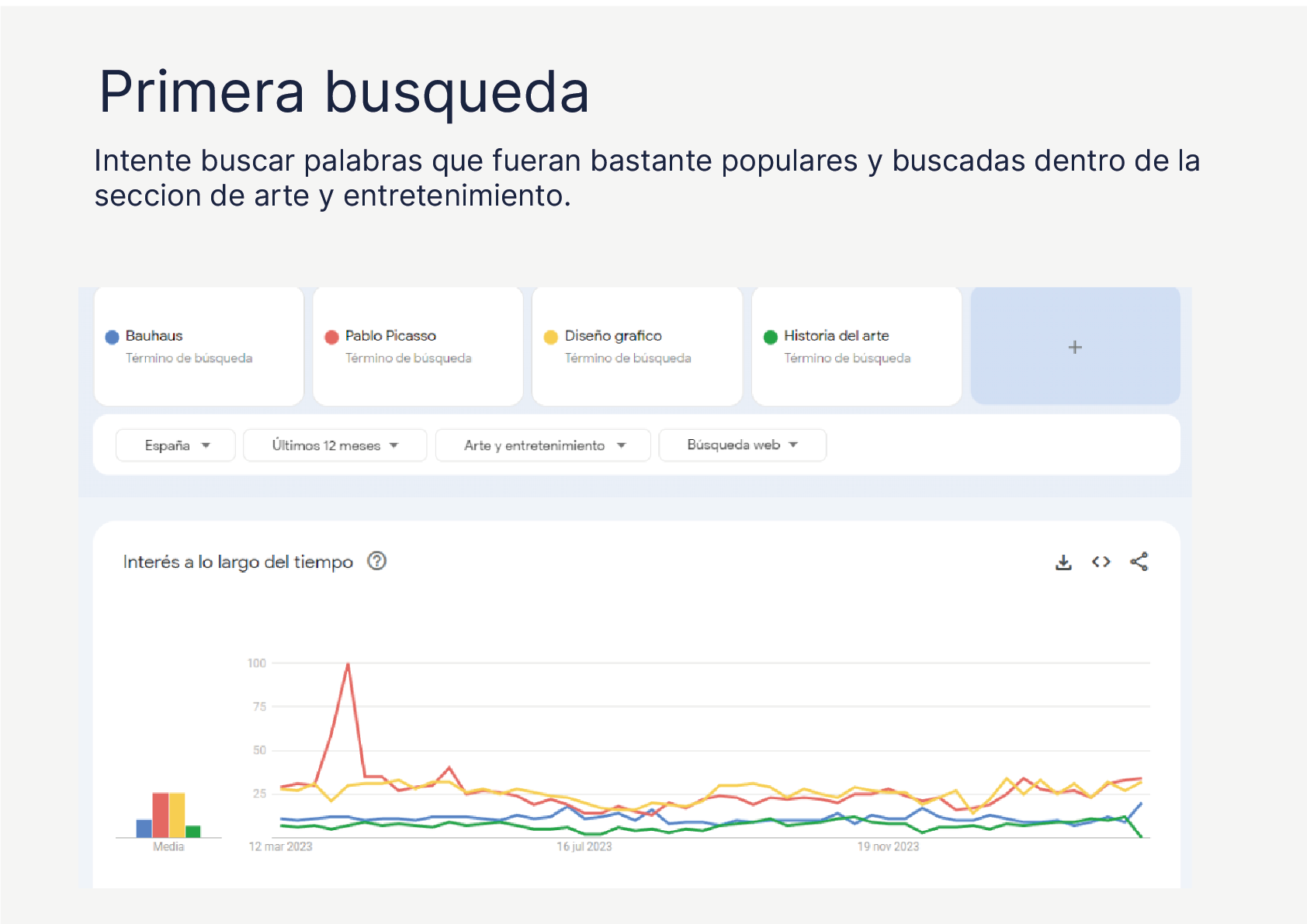1307x924 pixels.
Task: Click the embed code icon
Action: point(1101,562)
